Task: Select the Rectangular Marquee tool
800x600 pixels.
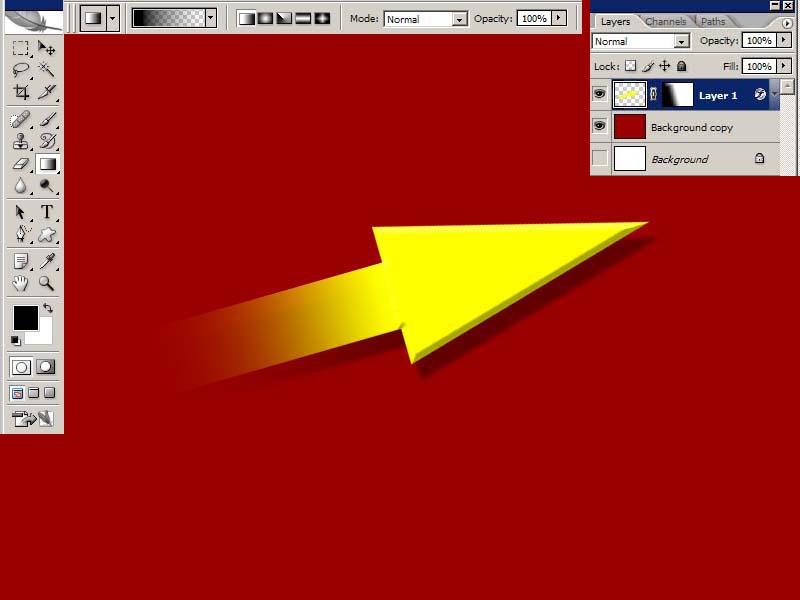Action: pyautogui.click(x=20, y=48)
